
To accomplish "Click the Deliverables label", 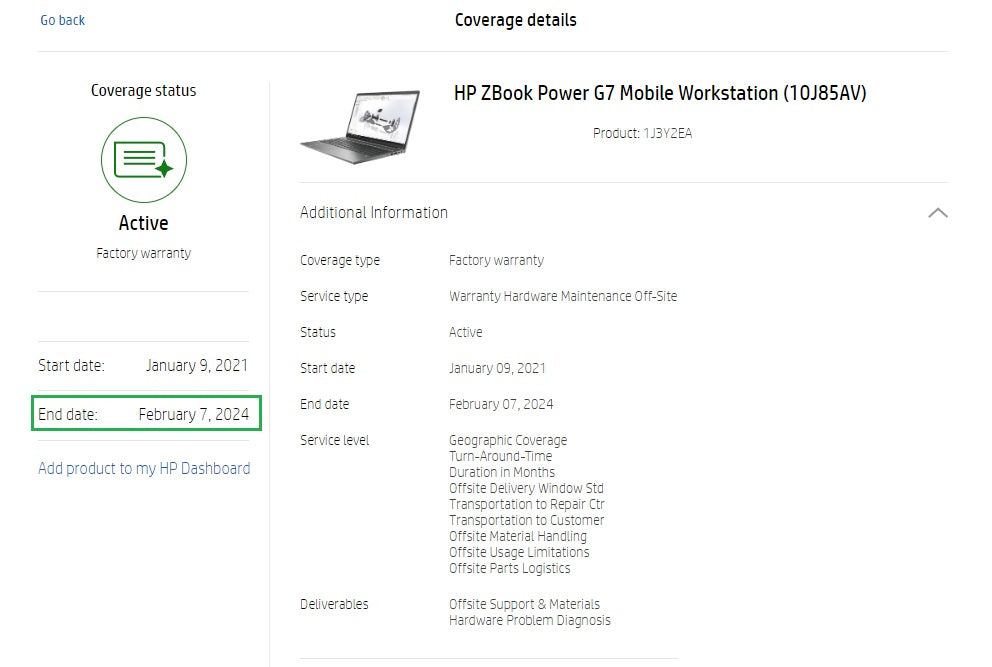I will [334, 604].
